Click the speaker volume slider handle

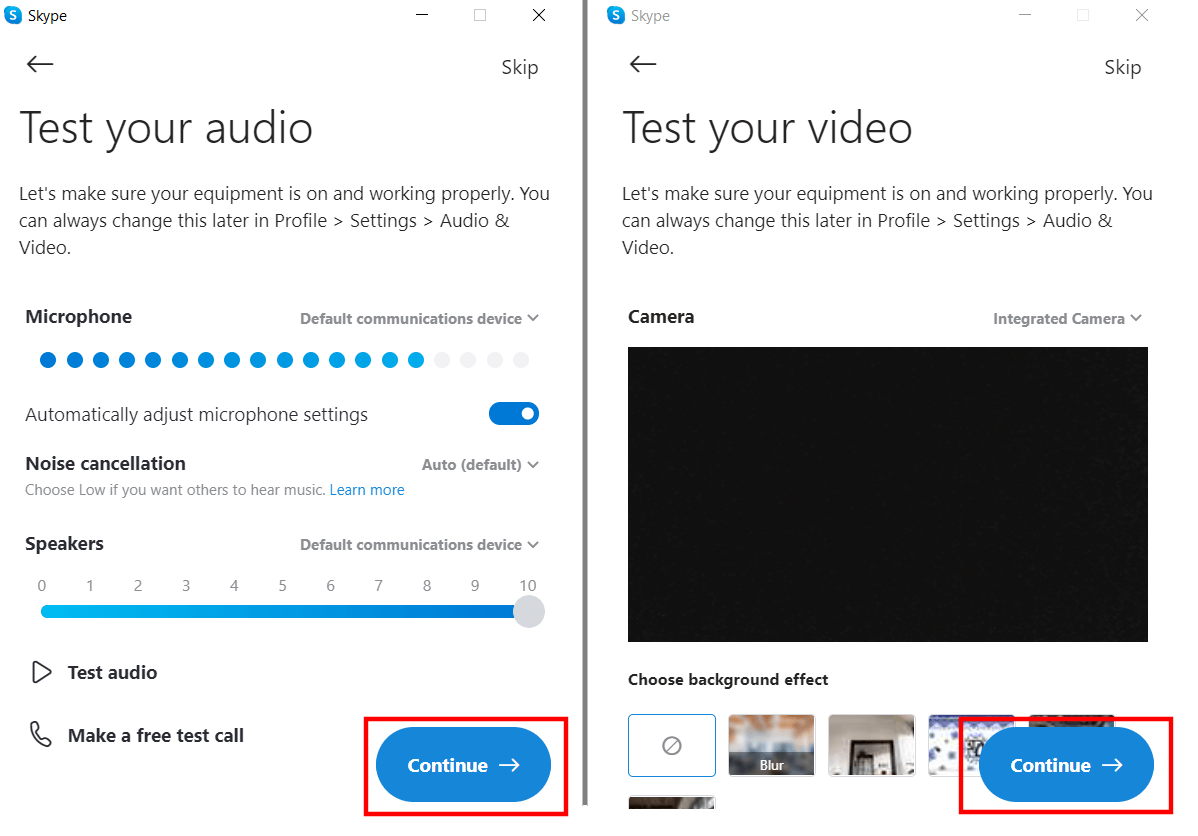coord(529,611)
